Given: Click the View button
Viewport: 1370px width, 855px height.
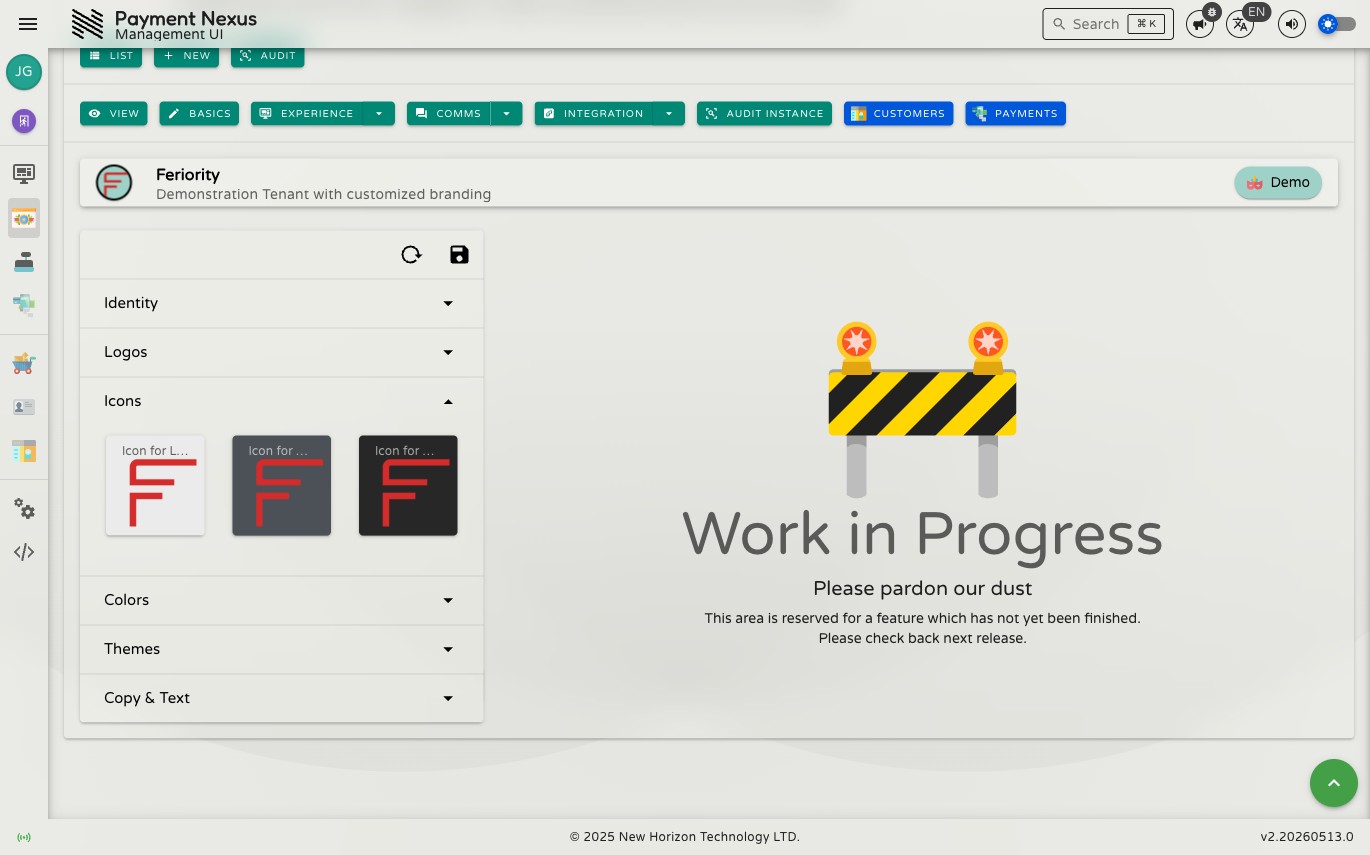Looking at the screenshot, I should point(114,114).
